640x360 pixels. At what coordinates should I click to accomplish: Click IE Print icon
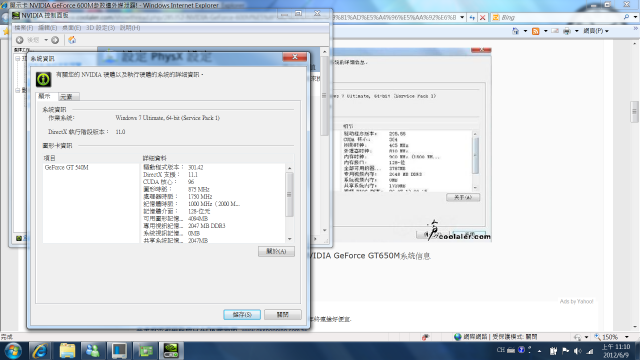567,31
